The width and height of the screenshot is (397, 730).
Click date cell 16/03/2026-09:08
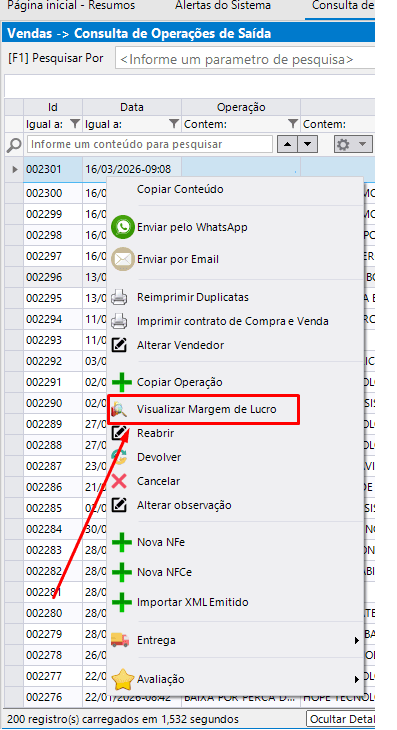tap(132, 169)
